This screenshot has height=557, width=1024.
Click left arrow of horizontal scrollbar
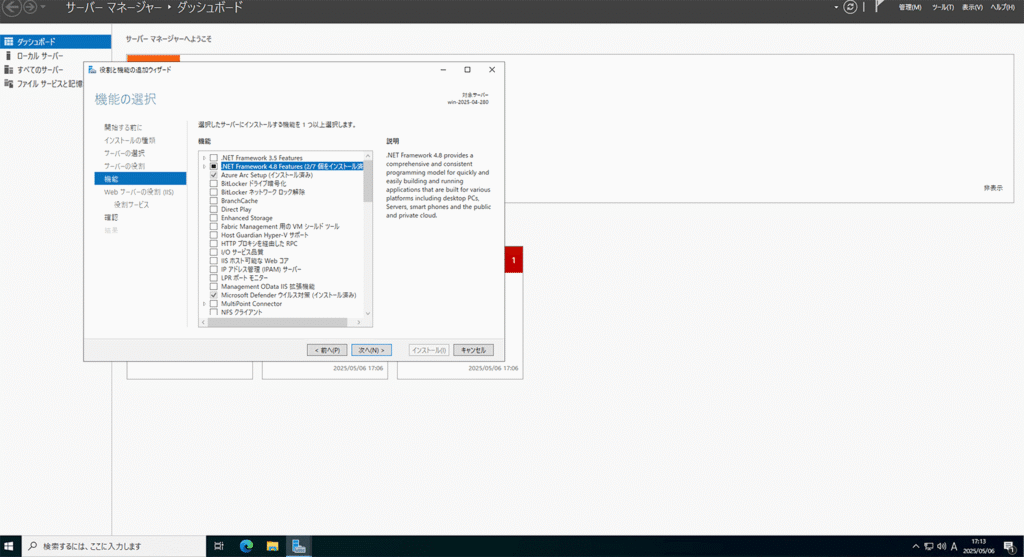pyautogui.click(x=203, y=322)
